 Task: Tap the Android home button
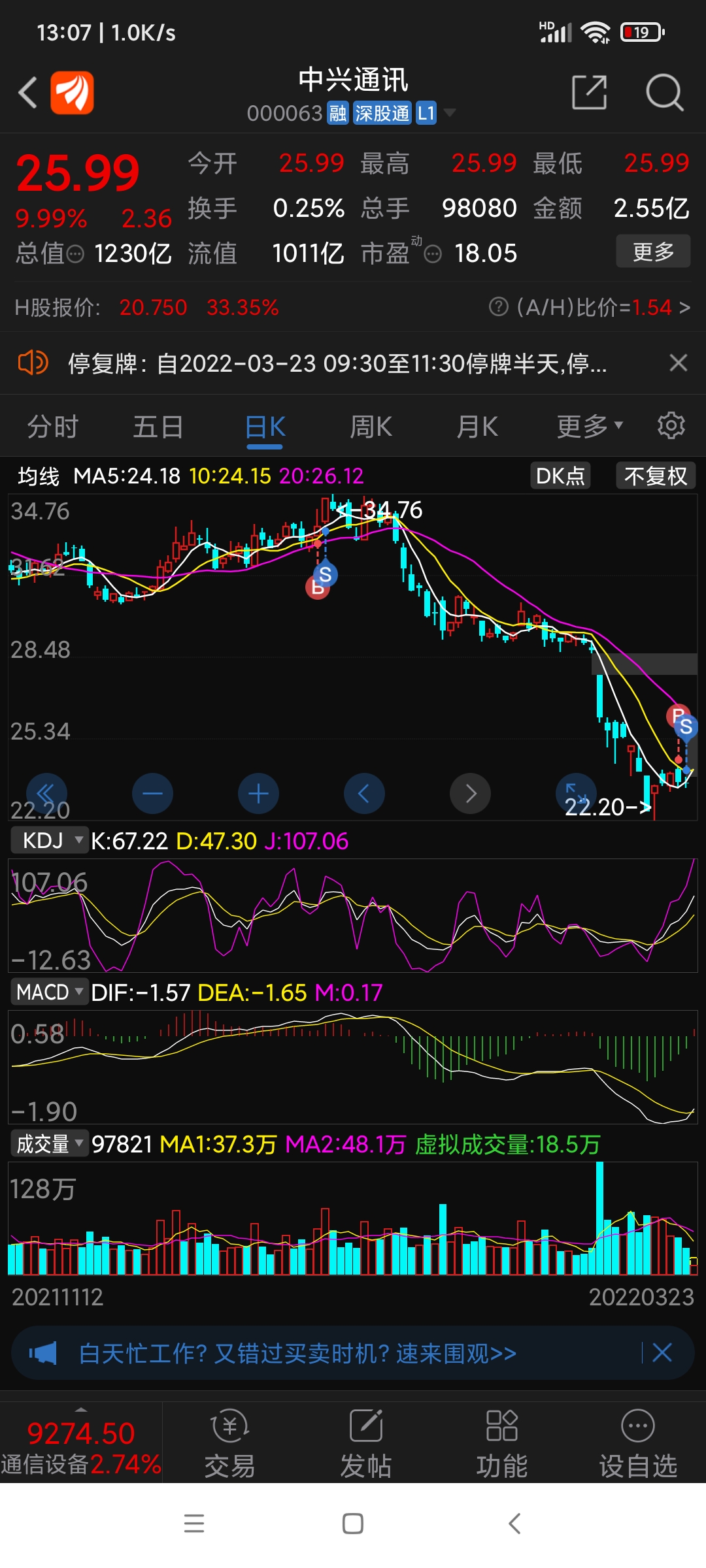tap(353, 1524)
